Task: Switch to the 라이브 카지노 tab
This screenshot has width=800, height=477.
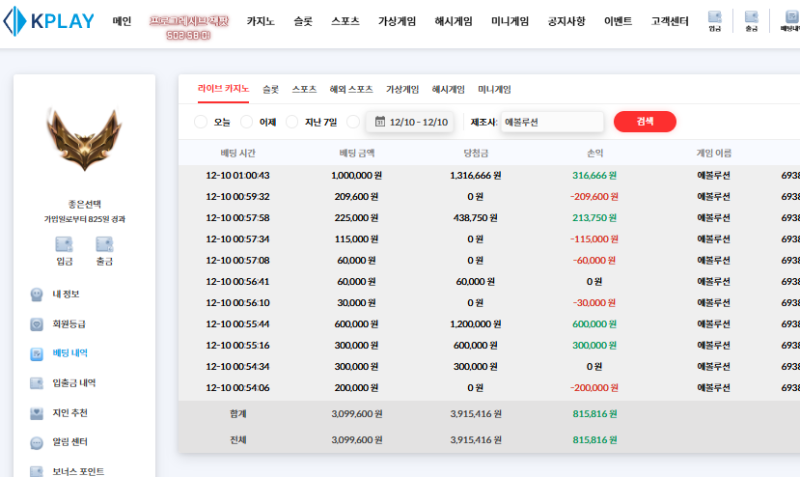Action: coord(223,89)
